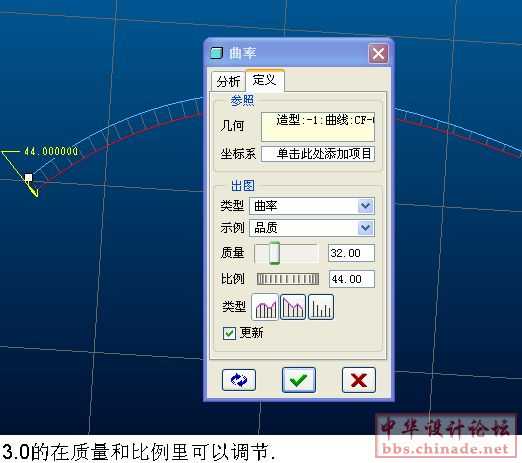Click the 质量 slider handle

(x=275, y=253)
